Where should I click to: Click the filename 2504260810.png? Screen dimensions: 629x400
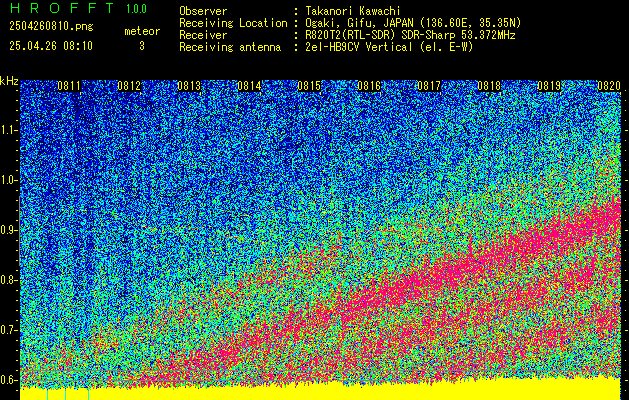(51, 26)
